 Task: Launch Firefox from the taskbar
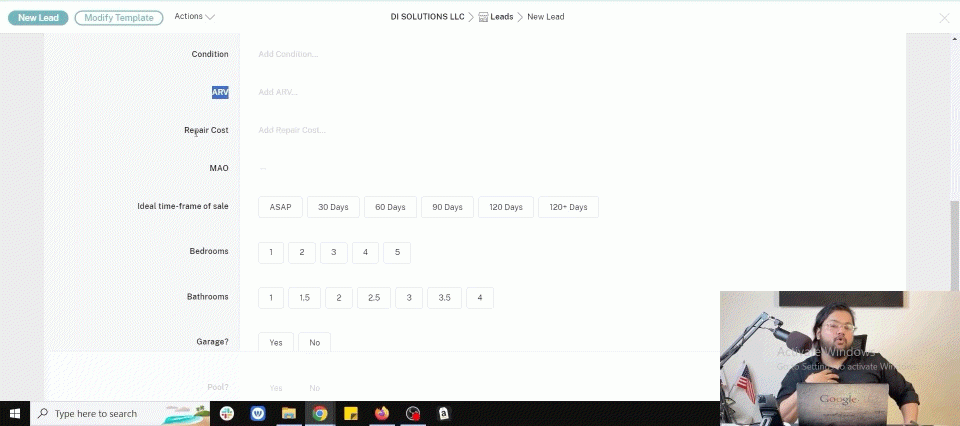point(382,413)
